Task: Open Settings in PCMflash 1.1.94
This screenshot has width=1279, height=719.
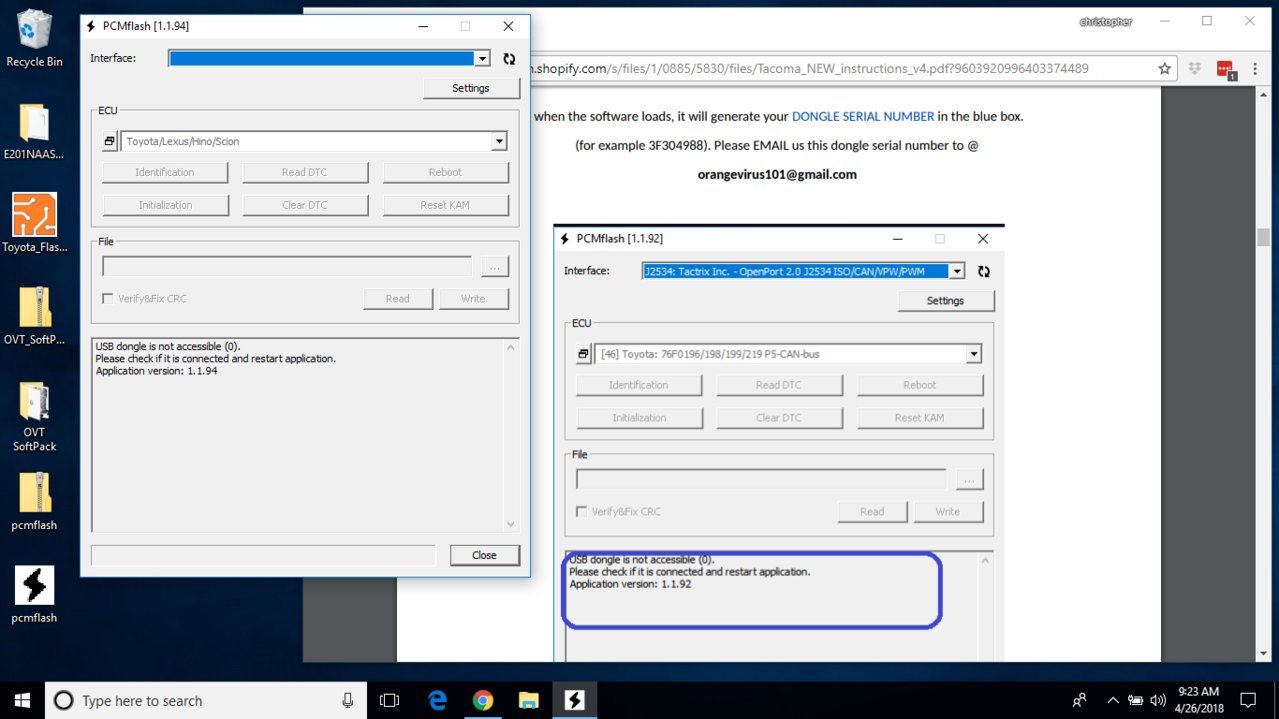Action: click(x=471, y=88)
